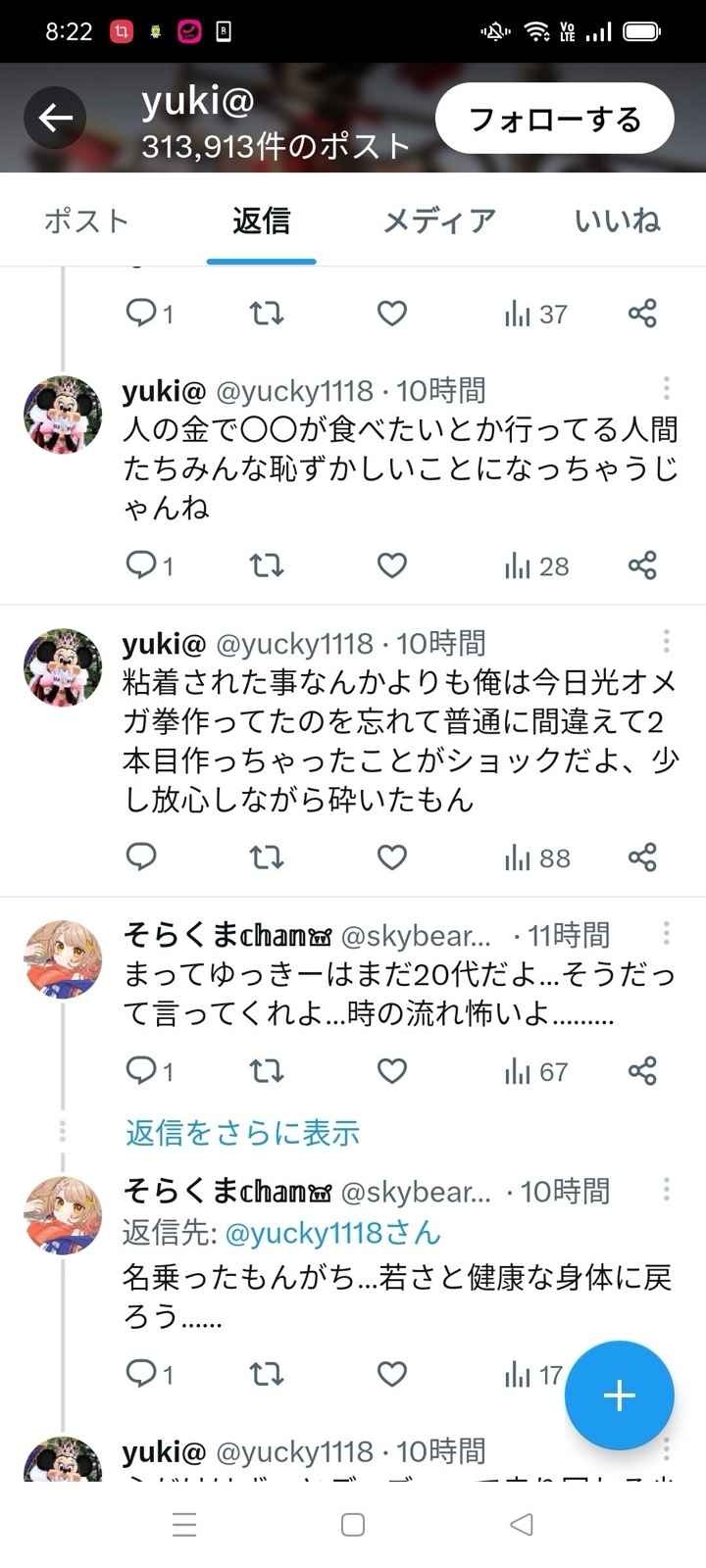Open そらくまchan's profile avatar on 11時間 post
The width and height of the screenshot is (706, 1568).
click(63, 958)
